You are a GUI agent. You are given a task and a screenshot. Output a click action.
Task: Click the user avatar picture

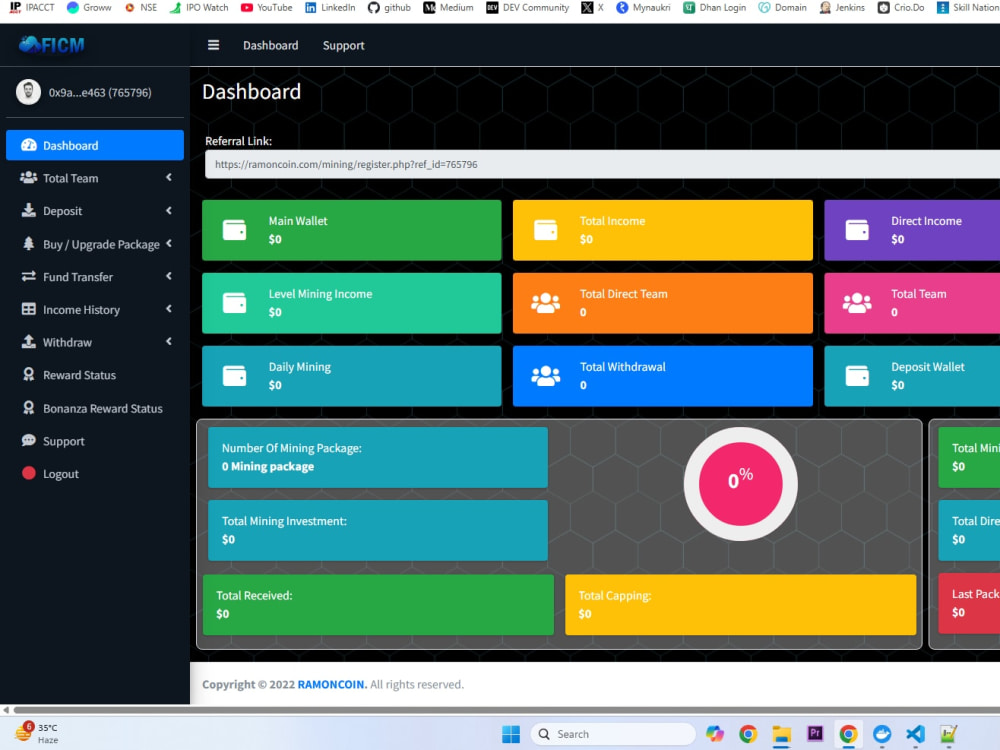(x=28, y=92)
